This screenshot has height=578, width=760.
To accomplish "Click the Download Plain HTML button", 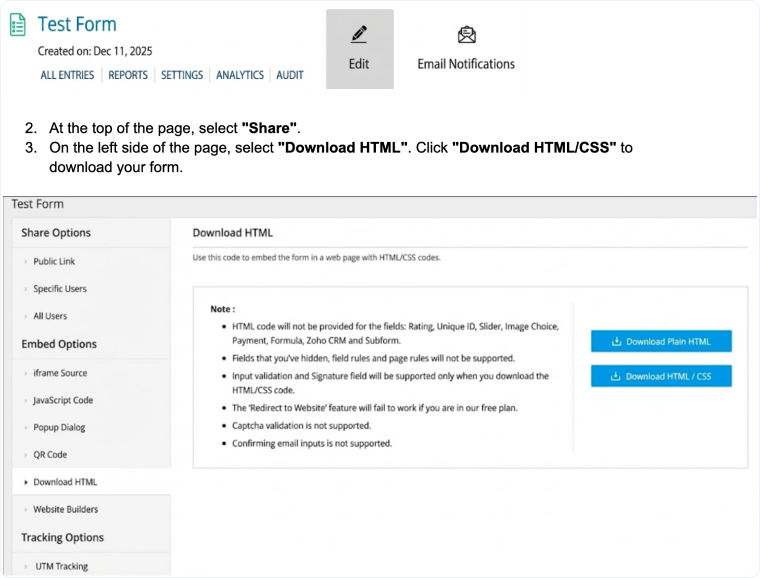I will pyautogui.click(x=661, y=342).
